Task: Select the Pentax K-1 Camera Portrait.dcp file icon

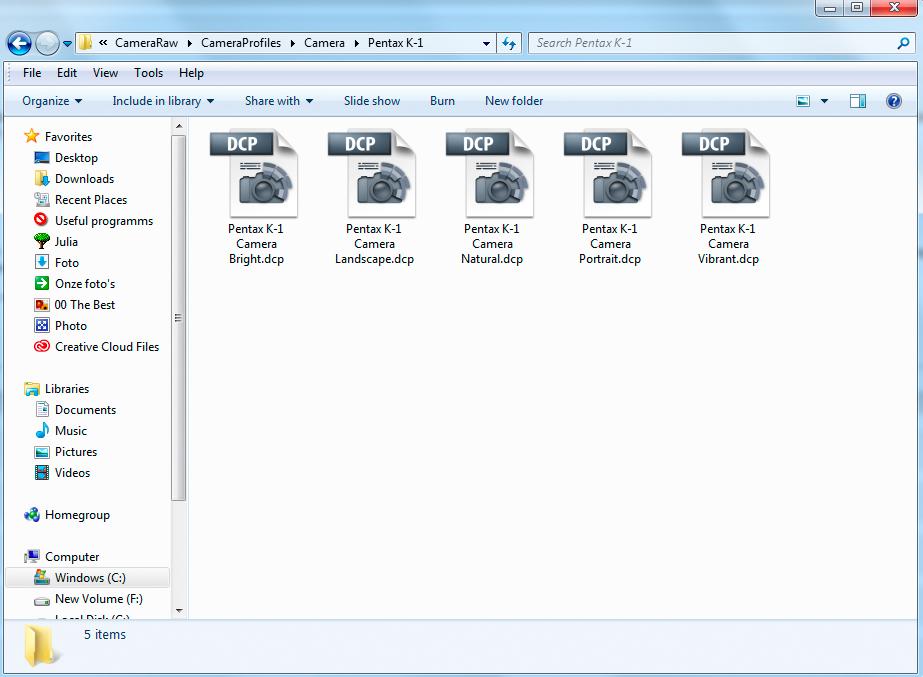Action: point(608,173)
